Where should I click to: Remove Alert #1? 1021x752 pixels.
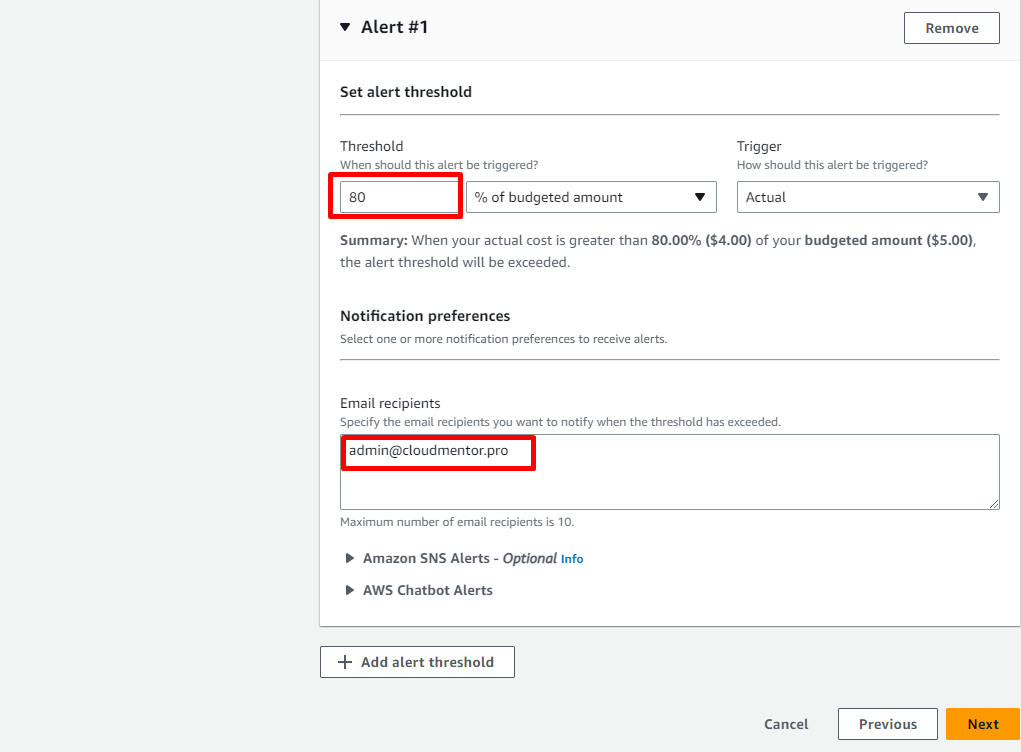click(951, 28)
